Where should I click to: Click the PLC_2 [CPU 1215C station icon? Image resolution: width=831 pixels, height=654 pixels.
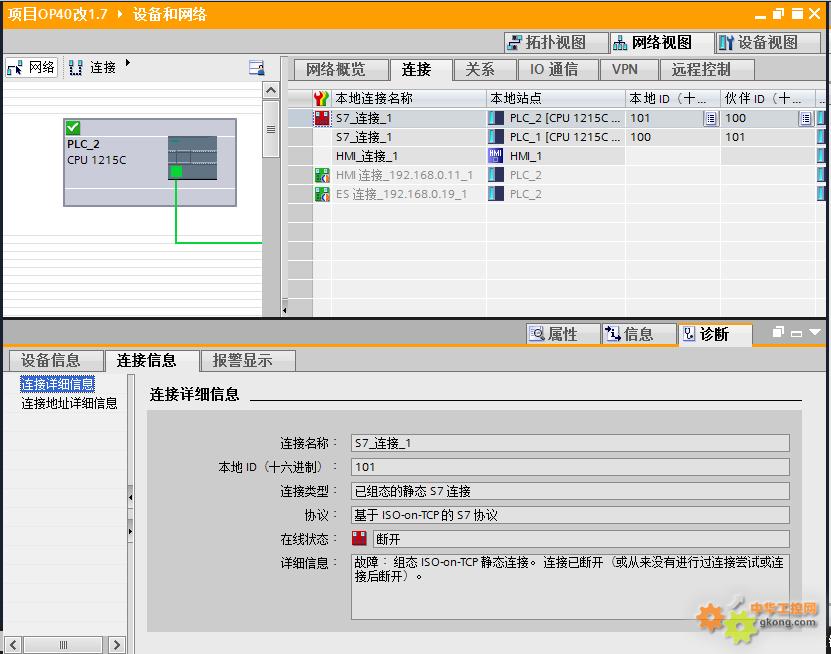coord(496,118)
